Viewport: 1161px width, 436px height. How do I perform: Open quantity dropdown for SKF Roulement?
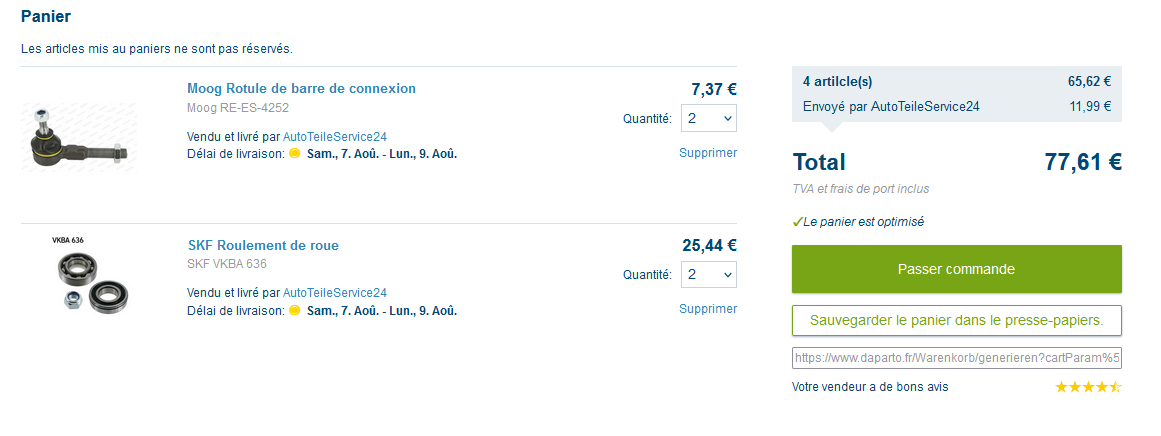click(x=709, y=274)
